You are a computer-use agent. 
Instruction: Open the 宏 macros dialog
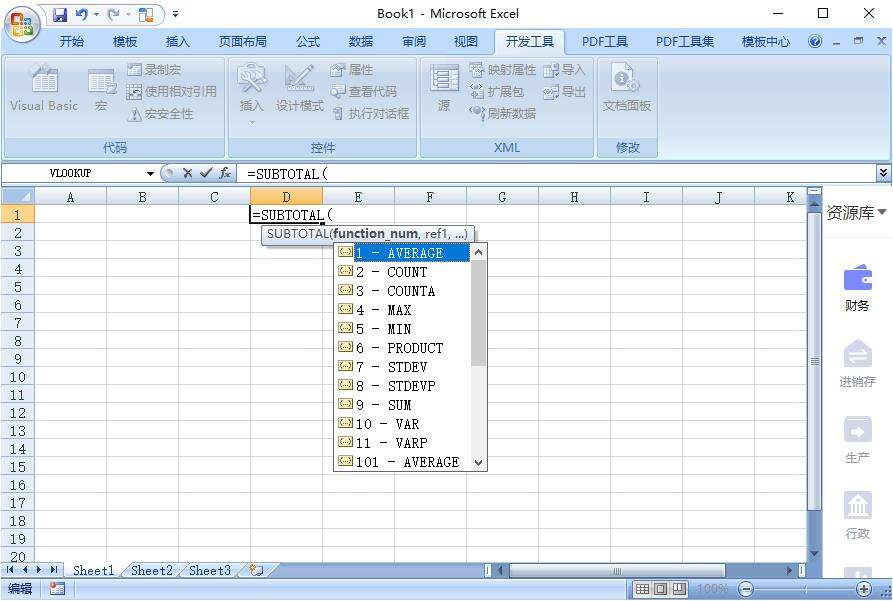101,89
